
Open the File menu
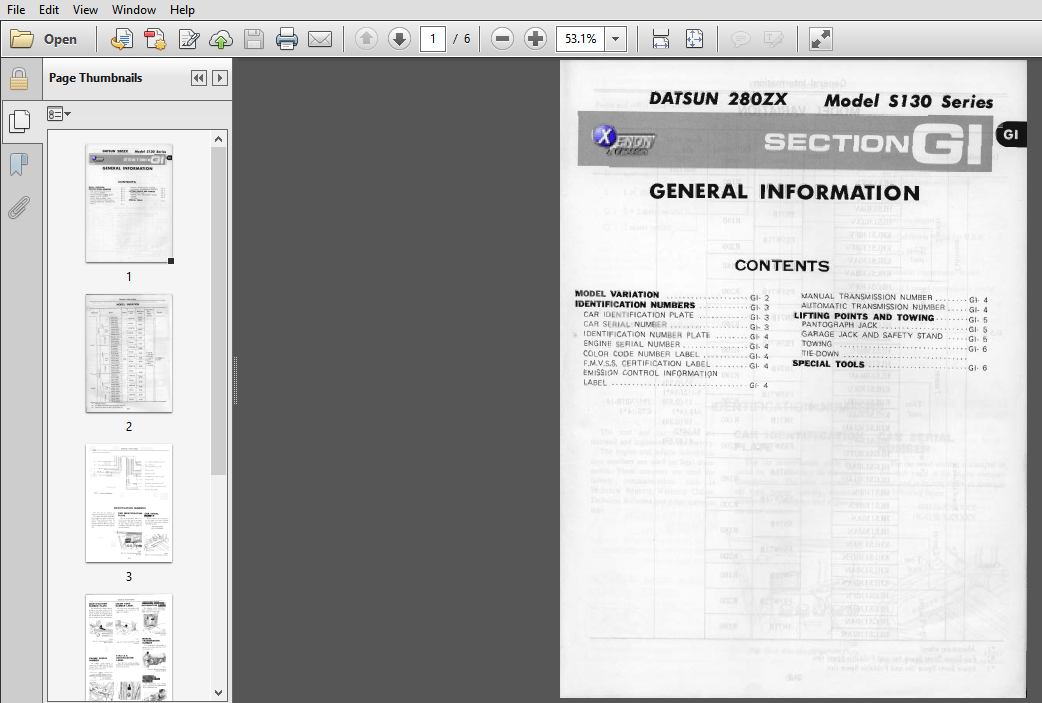16,10
